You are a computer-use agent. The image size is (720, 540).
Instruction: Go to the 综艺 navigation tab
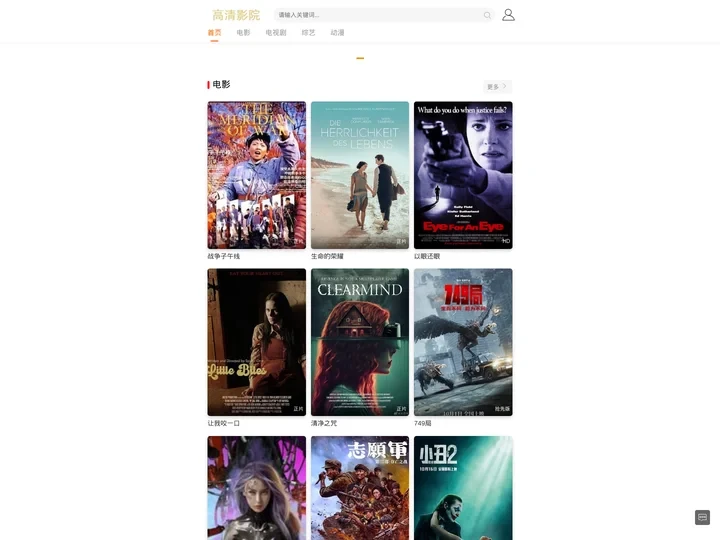(308, 33)
